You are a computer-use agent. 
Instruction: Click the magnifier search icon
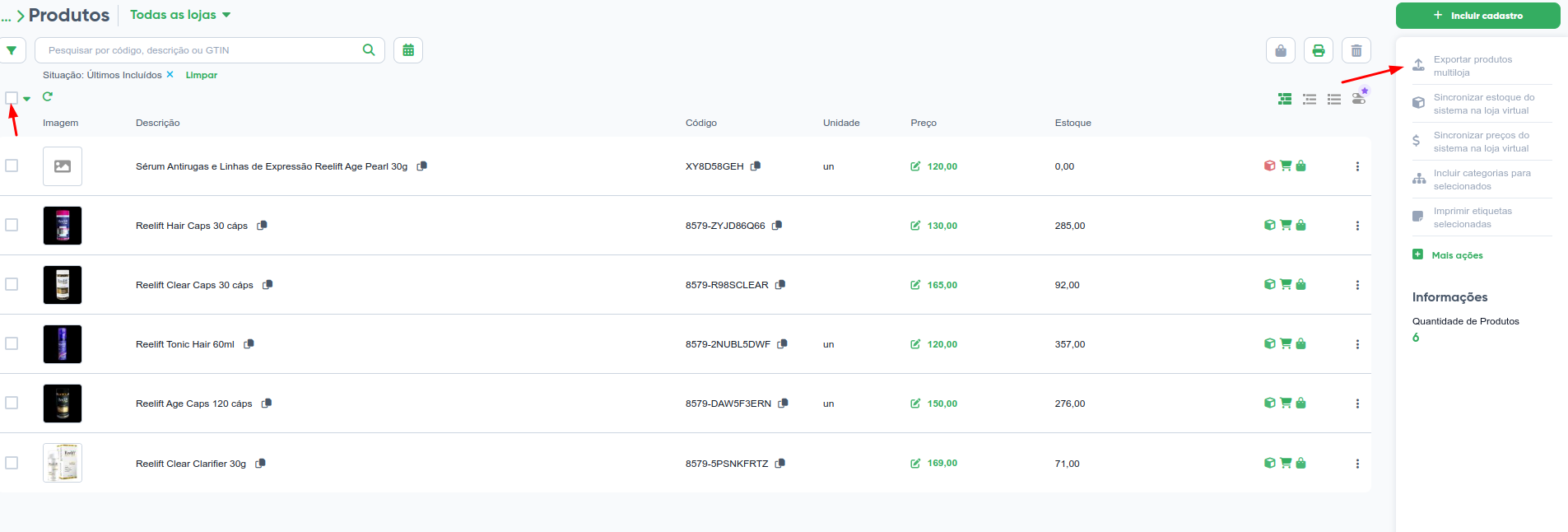(369, 49)
